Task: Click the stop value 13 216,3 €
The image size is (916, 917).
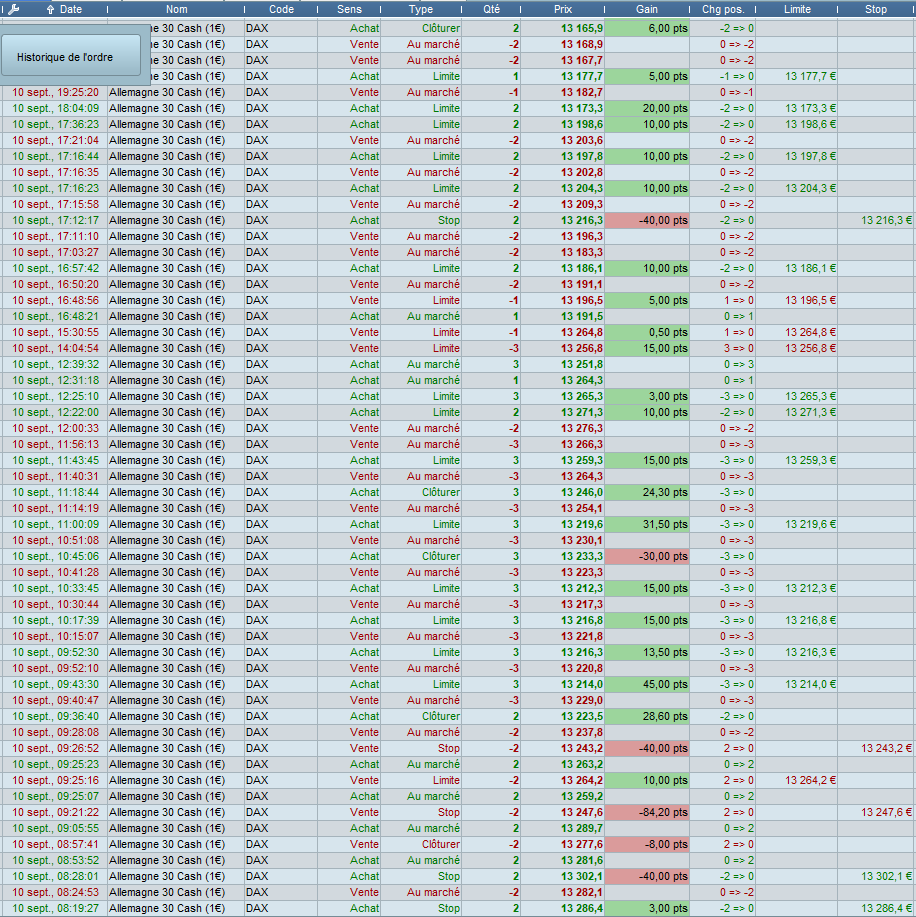Action: tap(886, 220)
